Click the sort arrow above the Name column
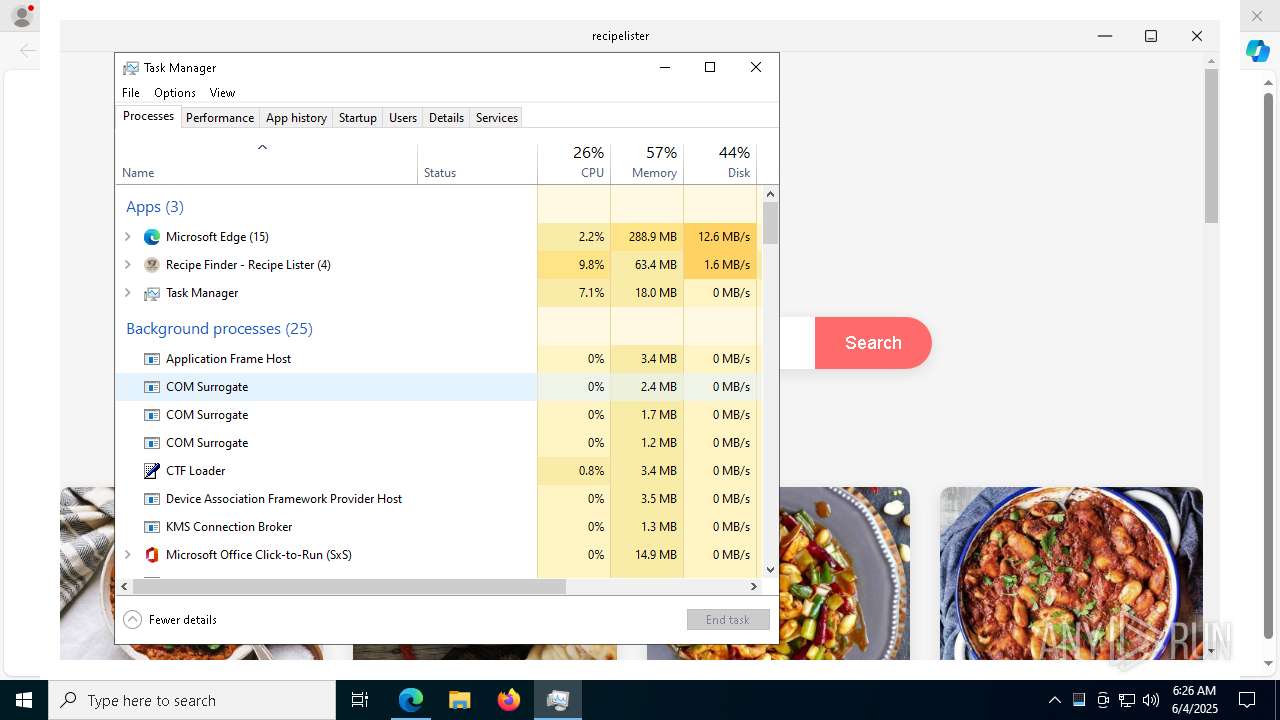 coord(262,147)
